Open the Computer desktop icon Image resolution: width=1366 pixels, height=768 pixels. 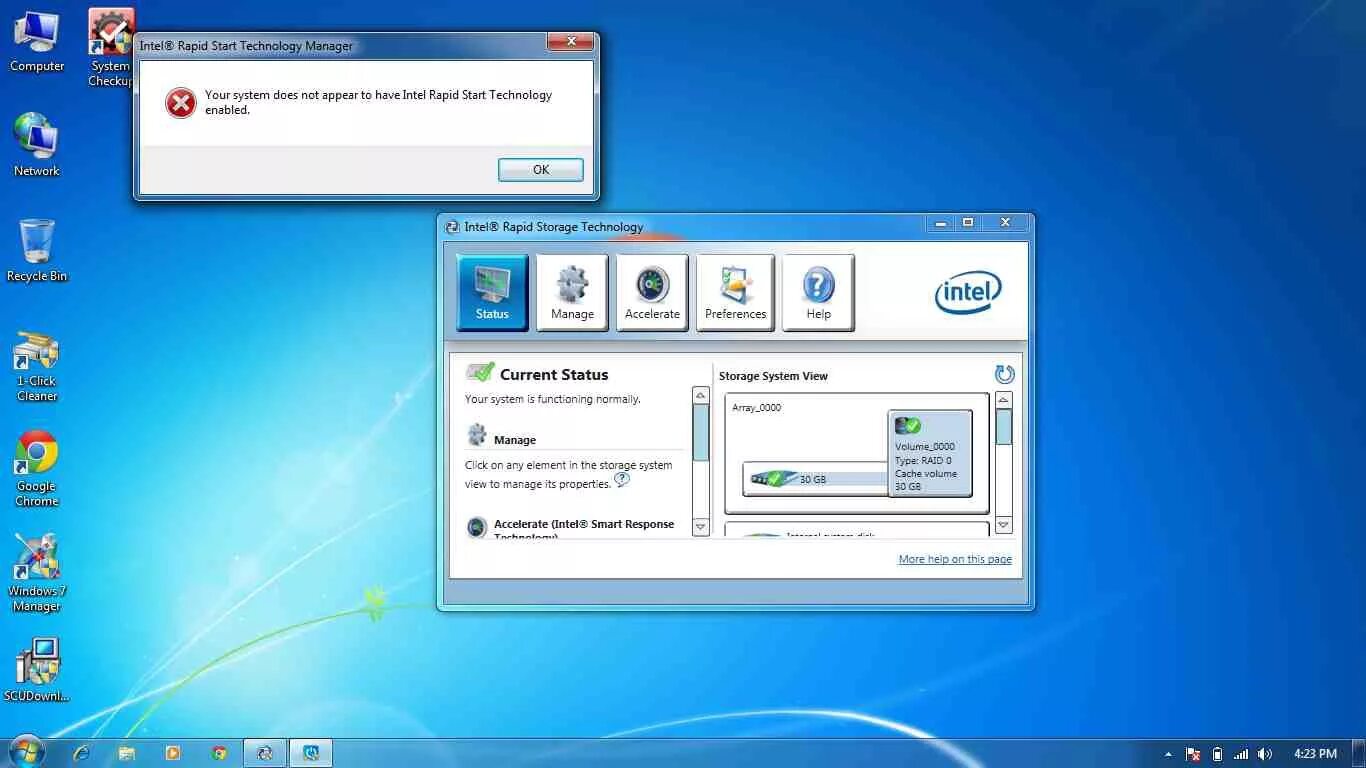point(37,42)
